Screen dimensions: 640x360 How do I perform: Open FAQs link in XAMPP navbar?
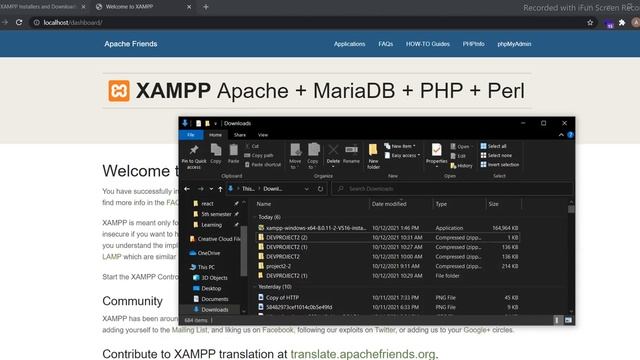tap(386, 44)
